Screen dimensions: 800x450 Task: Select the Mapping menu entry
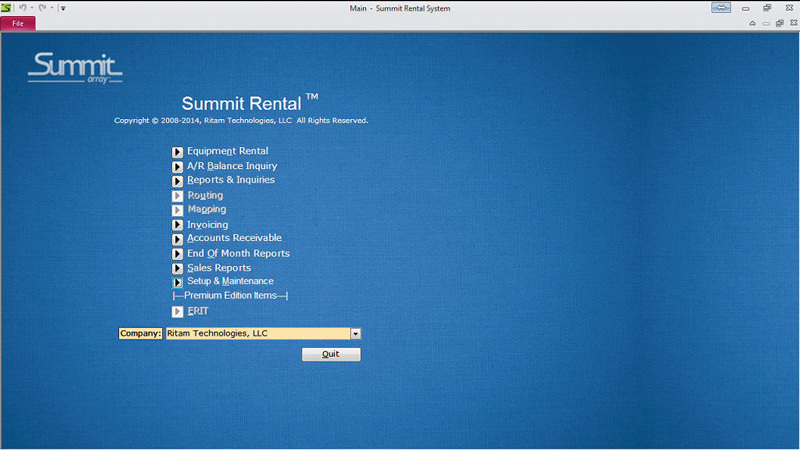[x=207, y=209]
